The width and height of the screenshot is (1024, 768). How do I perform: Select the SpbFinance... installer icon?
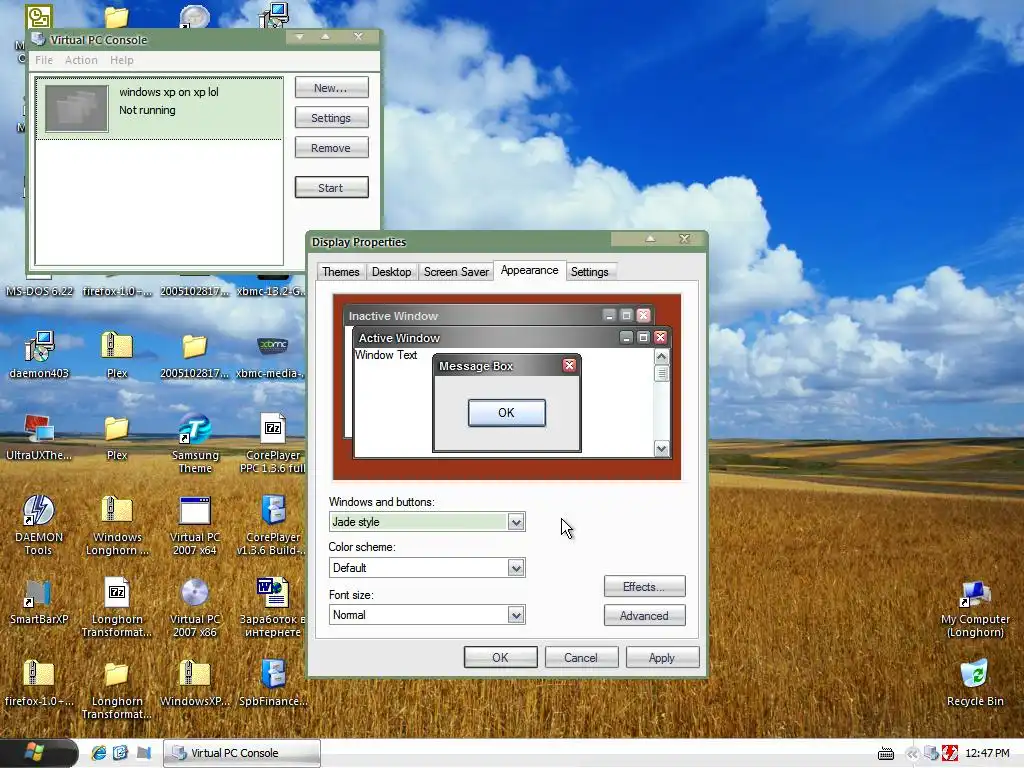point(273,675)
